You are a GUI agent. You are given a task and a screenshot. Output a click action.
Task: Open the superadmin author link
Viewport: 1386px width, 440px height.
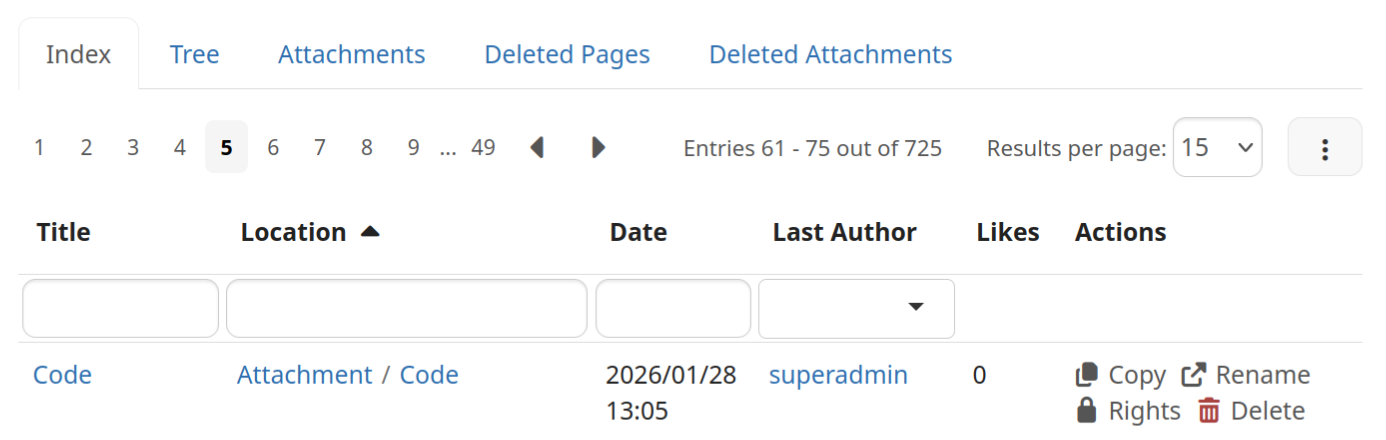tap(838, 375)
